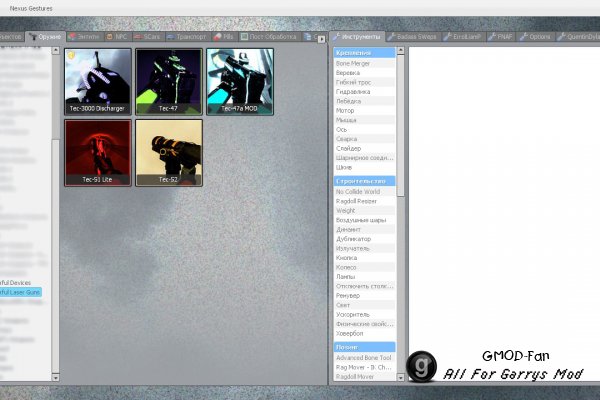Choose the Лебёдка tool
This screenshot has width=600, height=400.
[364, 101]
